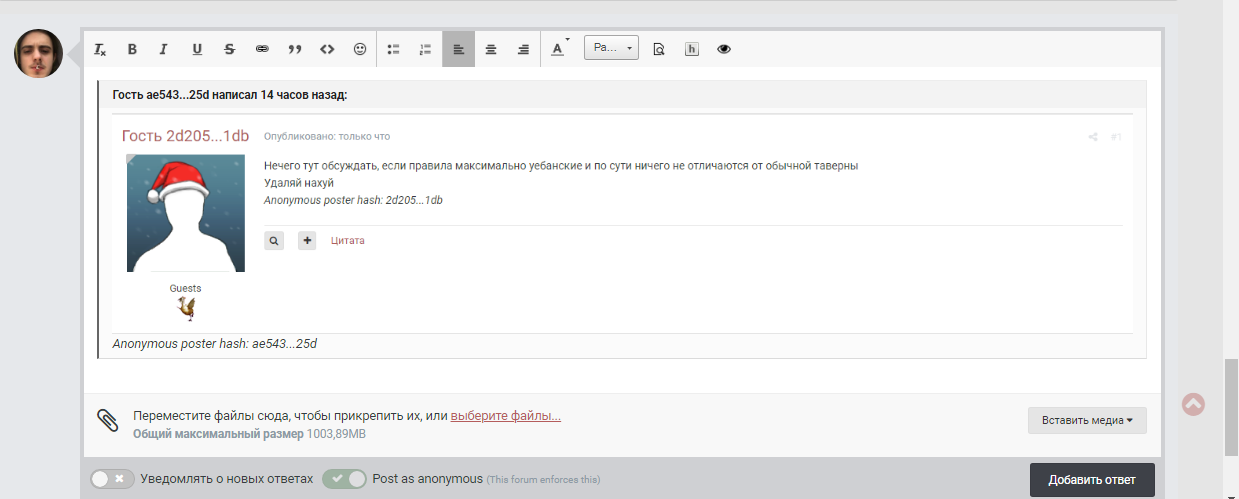The width and height of the screenshot is (1239, 499).
Task: Apply strikethrough formatting
Action: 229,49
